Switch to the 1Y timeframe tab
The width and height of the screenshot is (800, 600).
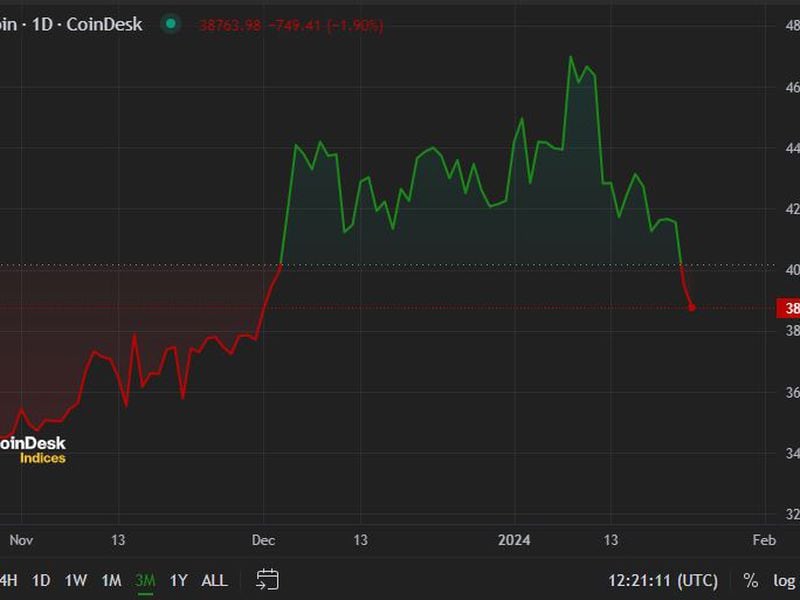tap(178, 579)
